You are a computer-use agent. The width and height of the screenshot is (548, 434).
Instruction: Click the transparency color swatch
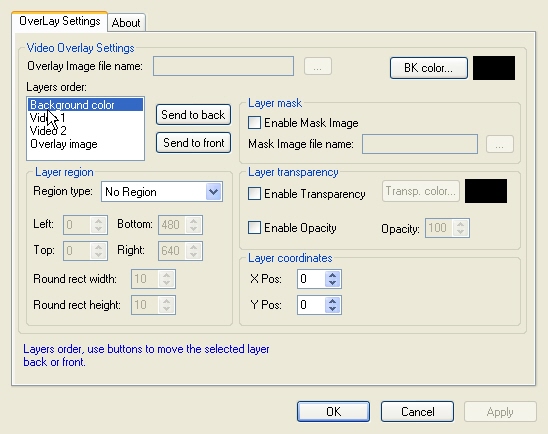pyautogui.click(x=486, y=191)
